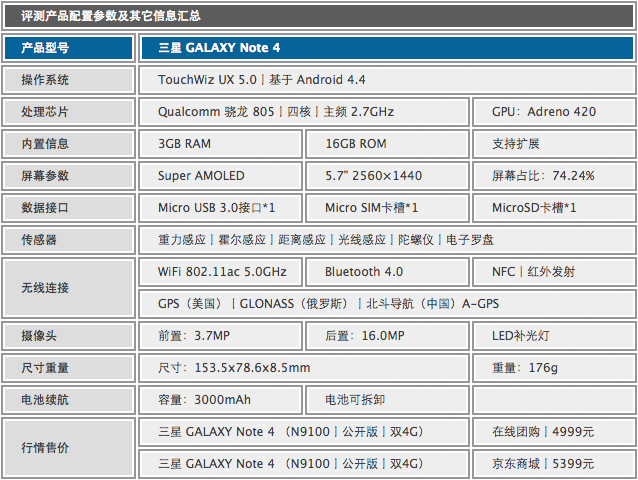Screen dimensions: 638x480
Task: Click the '重量: 176g' cell
Action: [554, 368]
